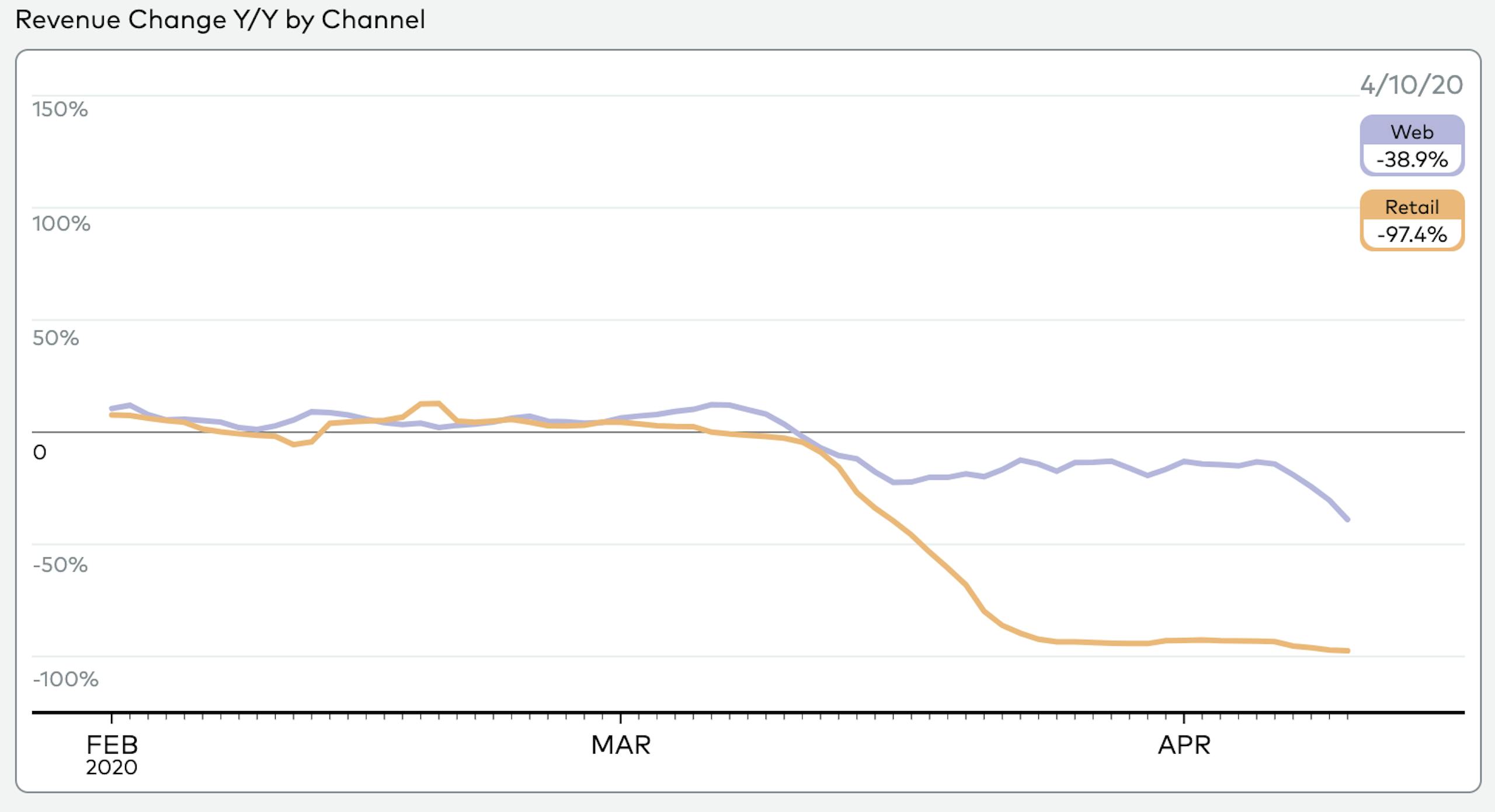Click the final endpoint of the Web line
The height and width of the screenshot is (812, 1495).
(x=1347, y=519)
